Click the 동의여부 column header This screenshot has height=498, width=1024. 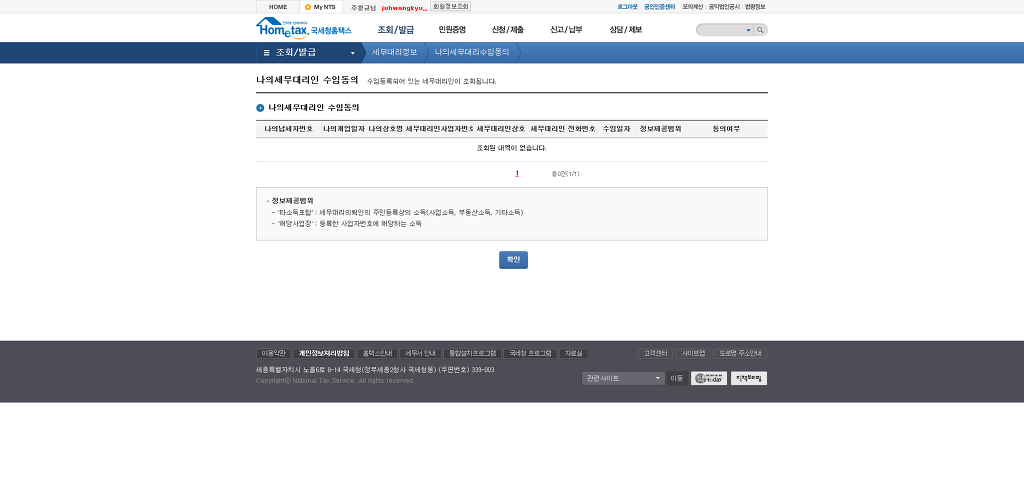click(x=726, y=129)
